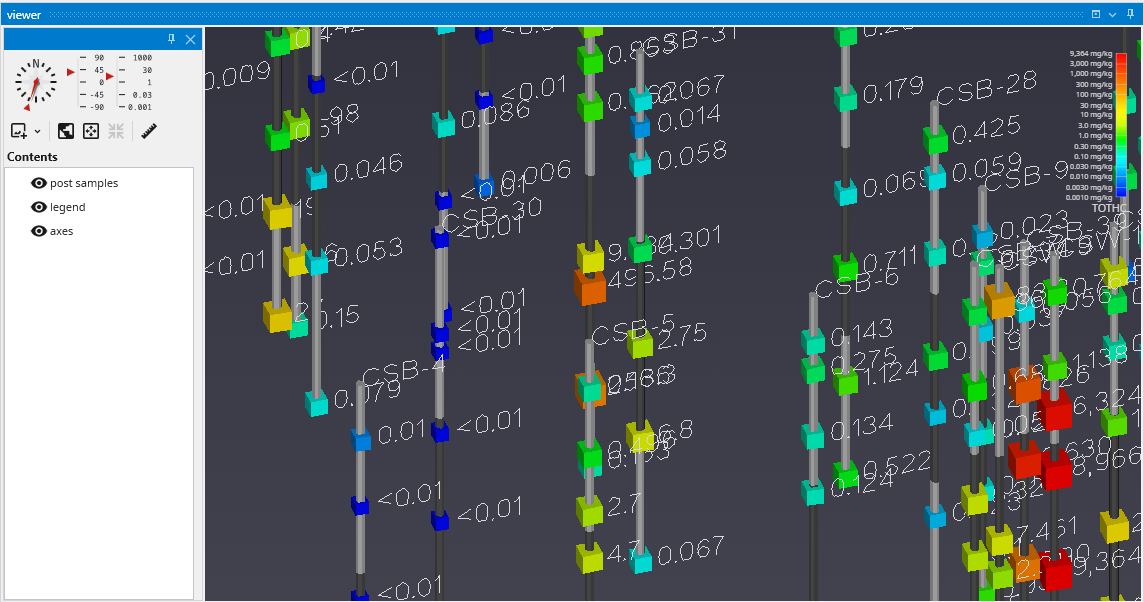Image resolution: width=1144 pixels, height=602 pixels.
Task: Click the inclination scale at 45 degrees
Action: tap(98, 70)
